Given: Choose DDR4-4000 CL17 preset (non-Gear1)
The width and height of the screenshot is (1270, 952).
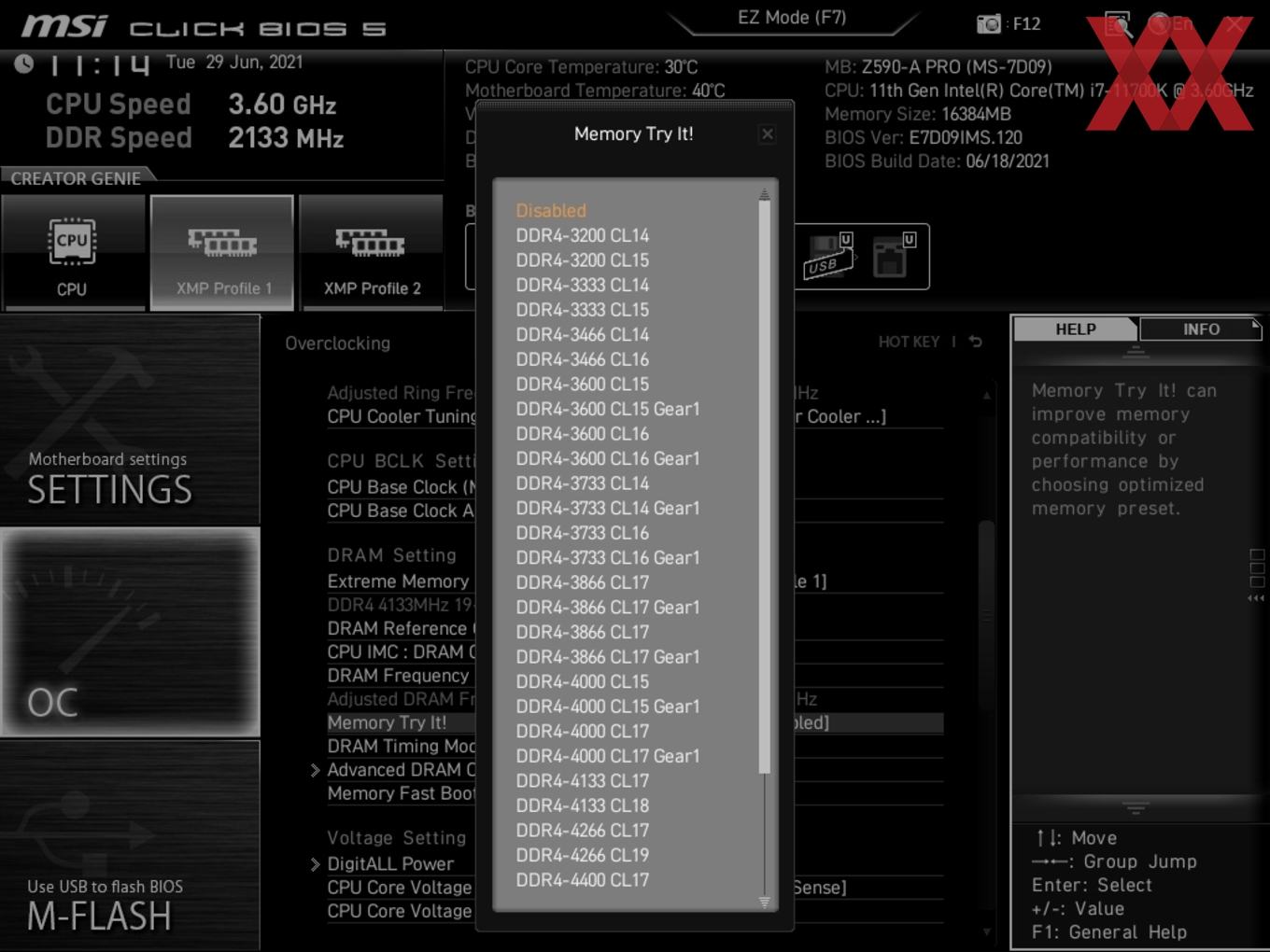Looking at the screenshot, I should [583, 731].
